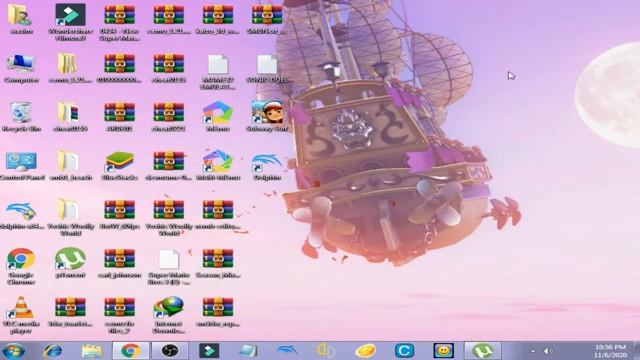Select the Yoshis Woolly World folder
640x360 pixels.
click(70, 217)
